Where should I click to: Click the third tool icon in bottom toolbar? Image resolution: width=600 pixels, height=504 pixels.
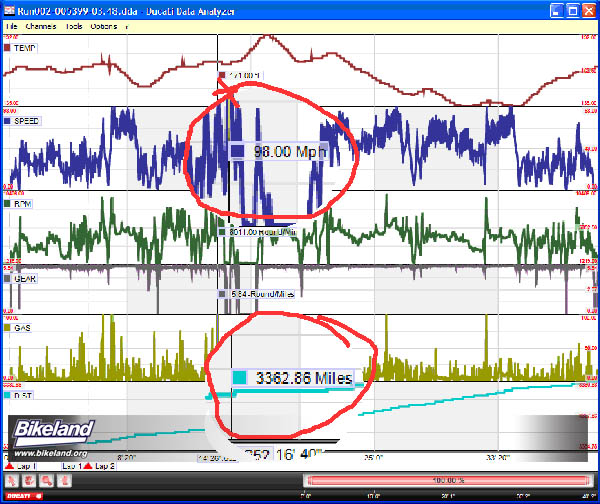(x=46, y=480)
